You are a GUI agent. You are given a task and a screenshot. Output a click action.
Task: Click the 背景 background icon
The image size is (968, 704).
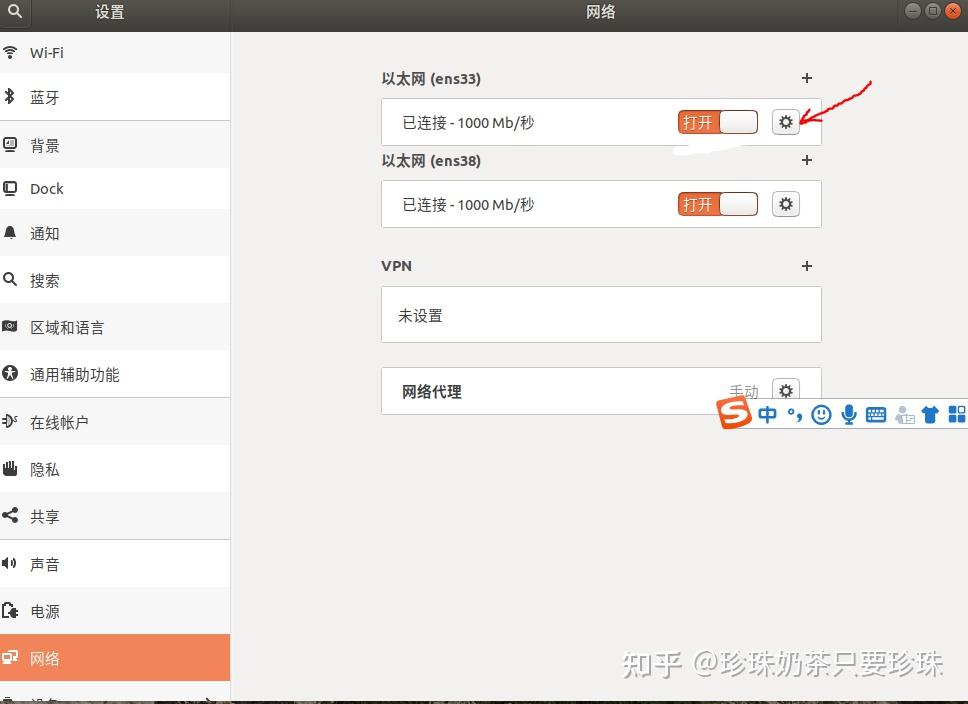[9, 145]
